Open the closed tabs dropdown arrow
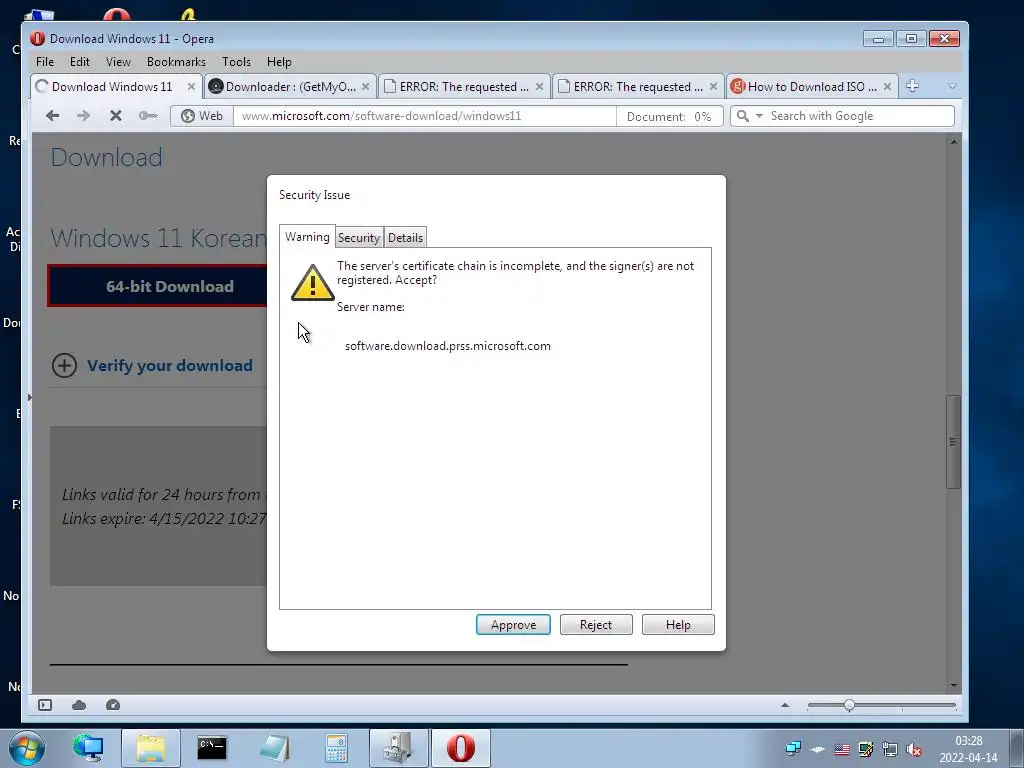This screenshot has height=768, width=1024. 952,86
